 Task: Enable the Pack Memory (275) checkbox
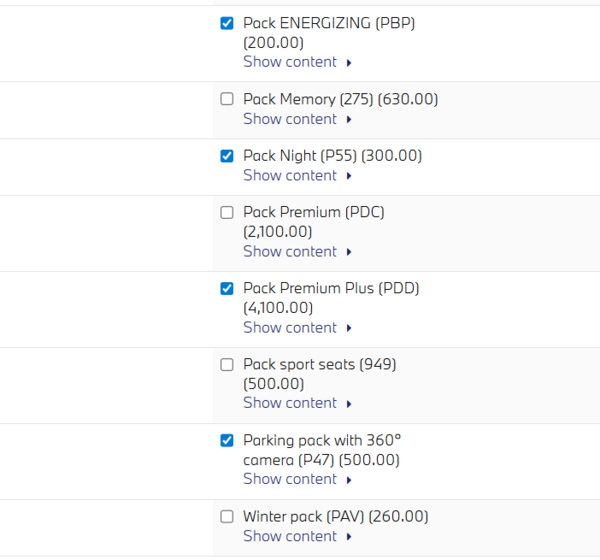pos(227,99)
